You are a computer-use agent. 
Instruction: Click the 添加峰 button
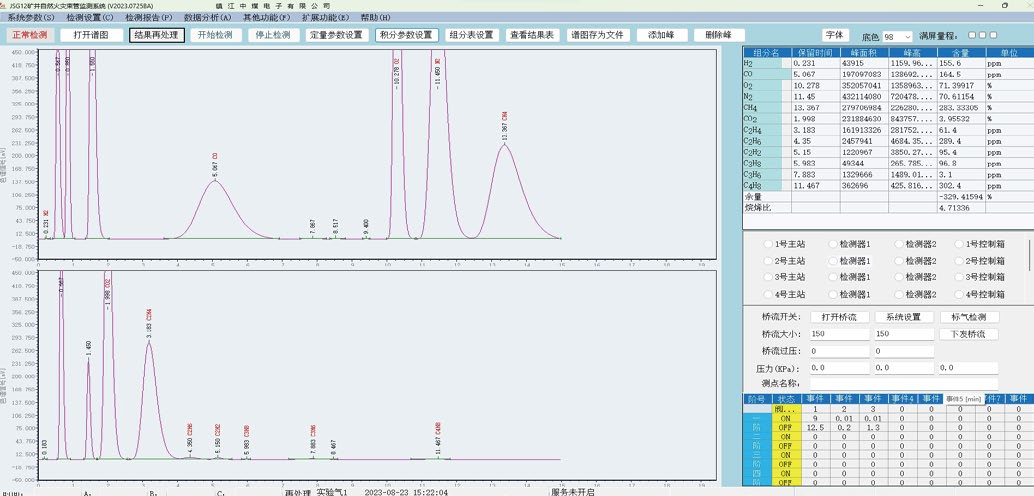click(662, 35)
